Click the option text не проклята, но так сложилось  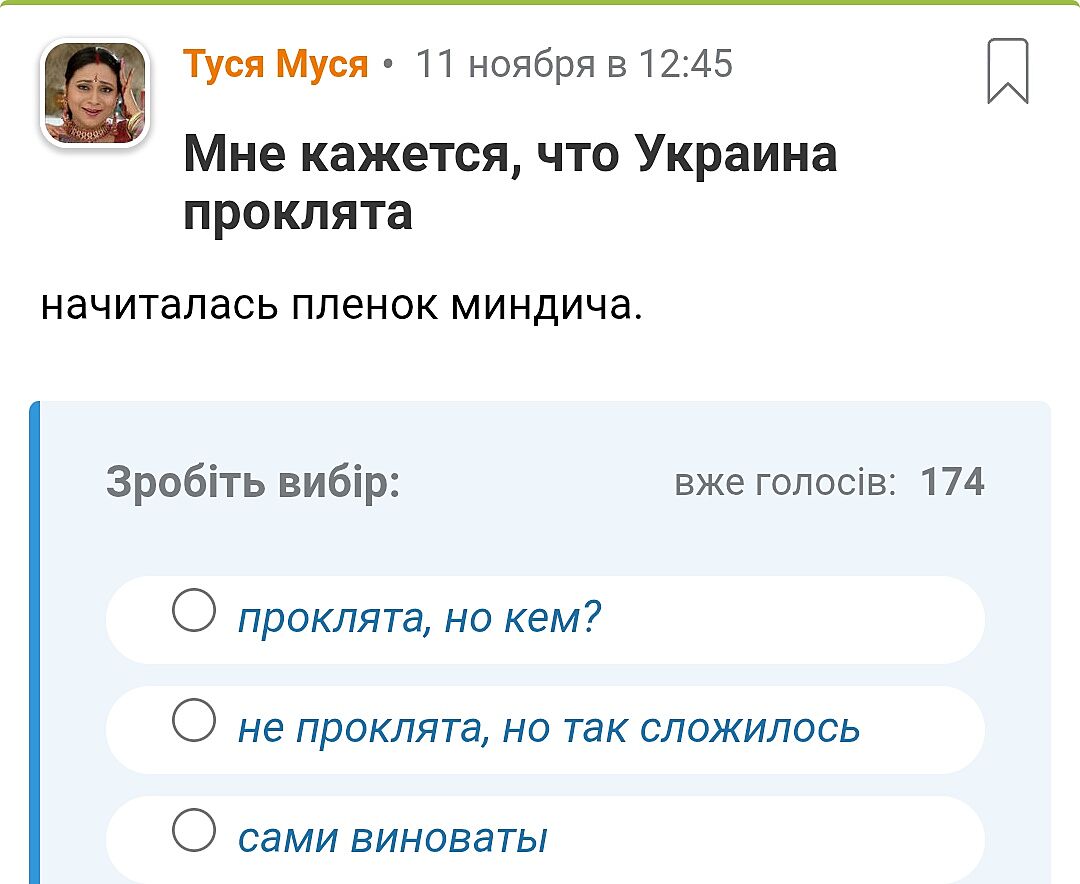pyautogui.click(x=549, y=729)
